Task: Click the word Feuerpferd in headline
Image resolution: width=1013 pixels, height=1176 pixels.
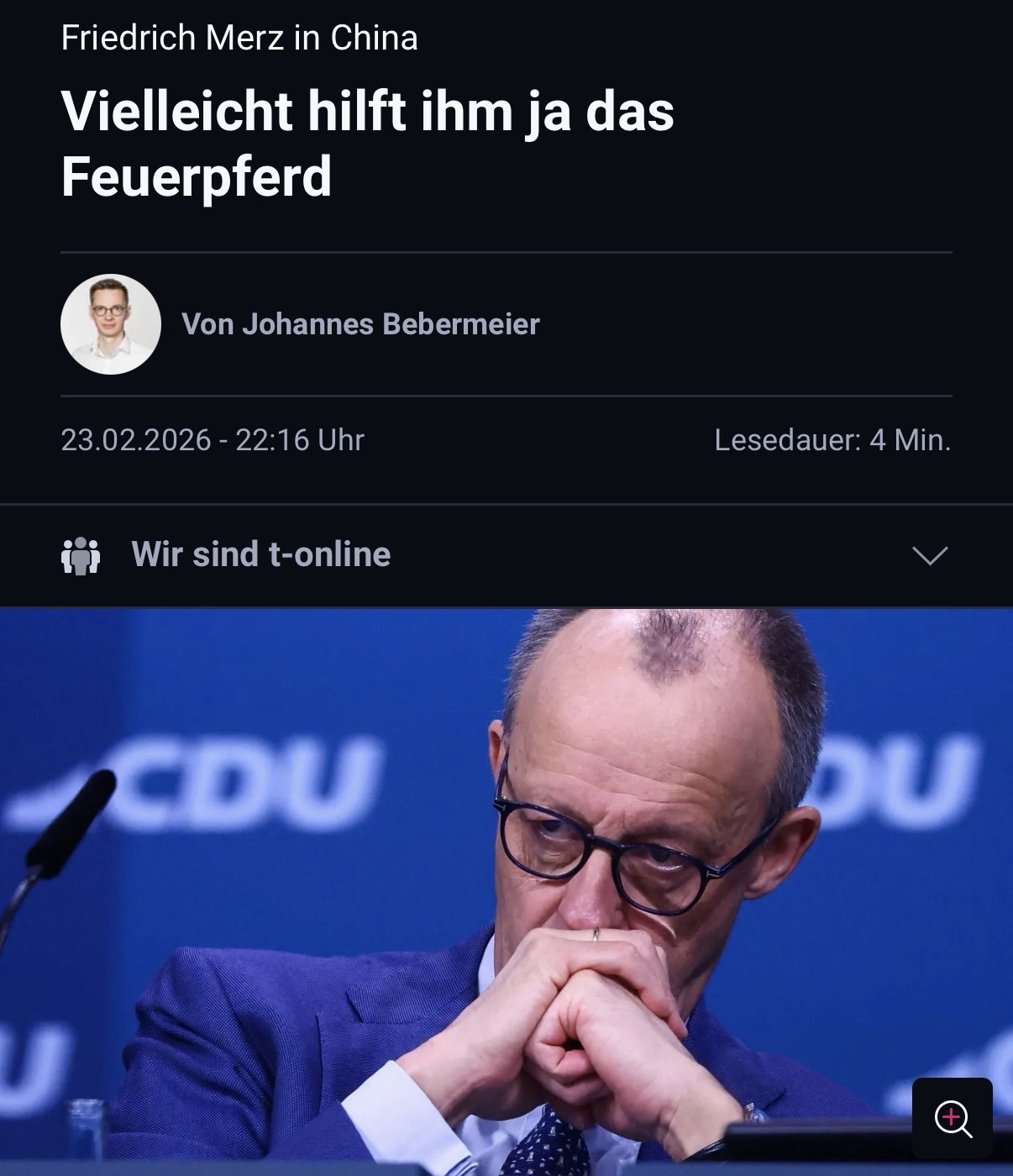Action: tap(197, 177)
